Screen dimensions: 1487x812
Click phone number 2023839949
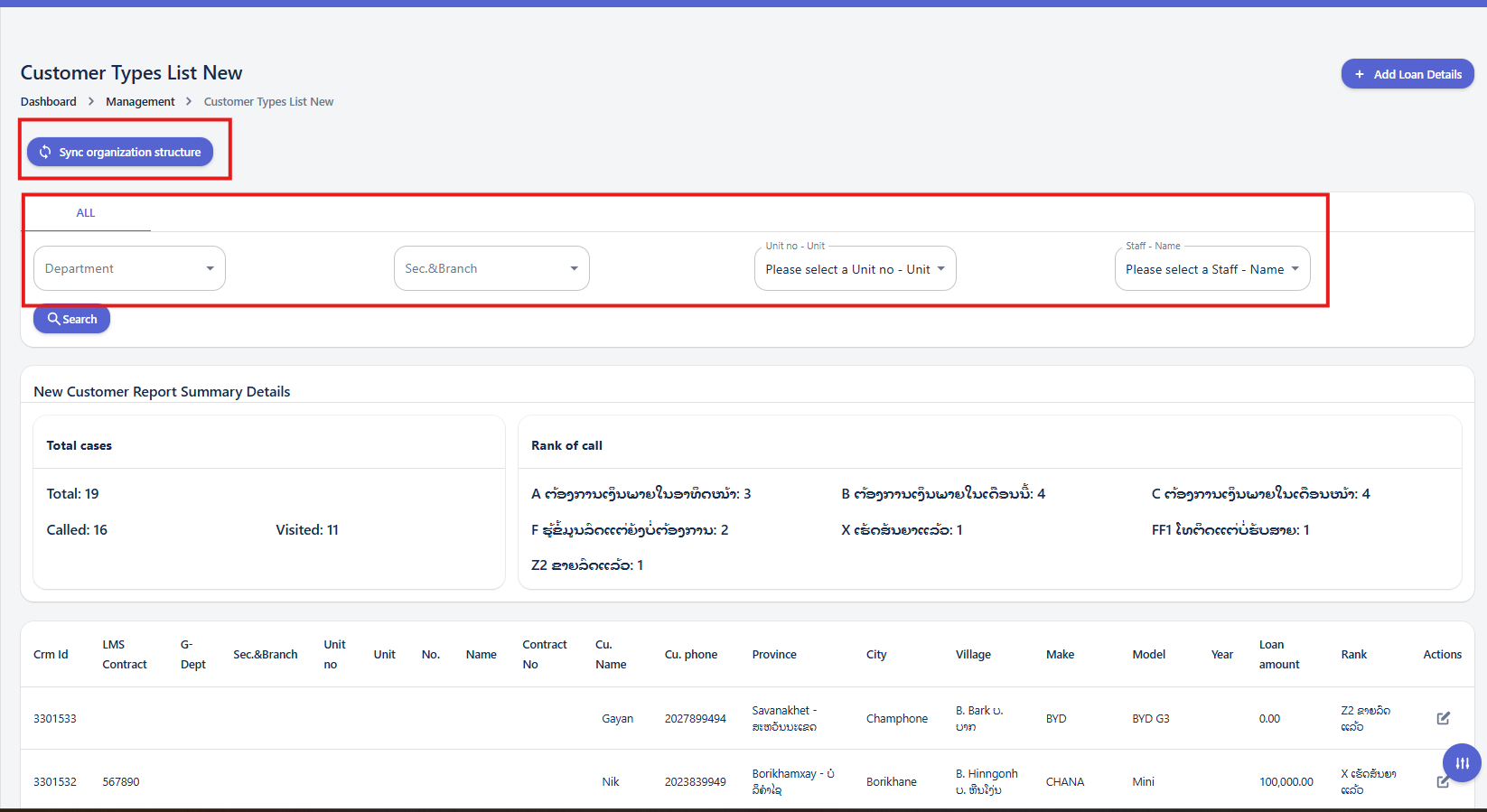coord(696,782)
